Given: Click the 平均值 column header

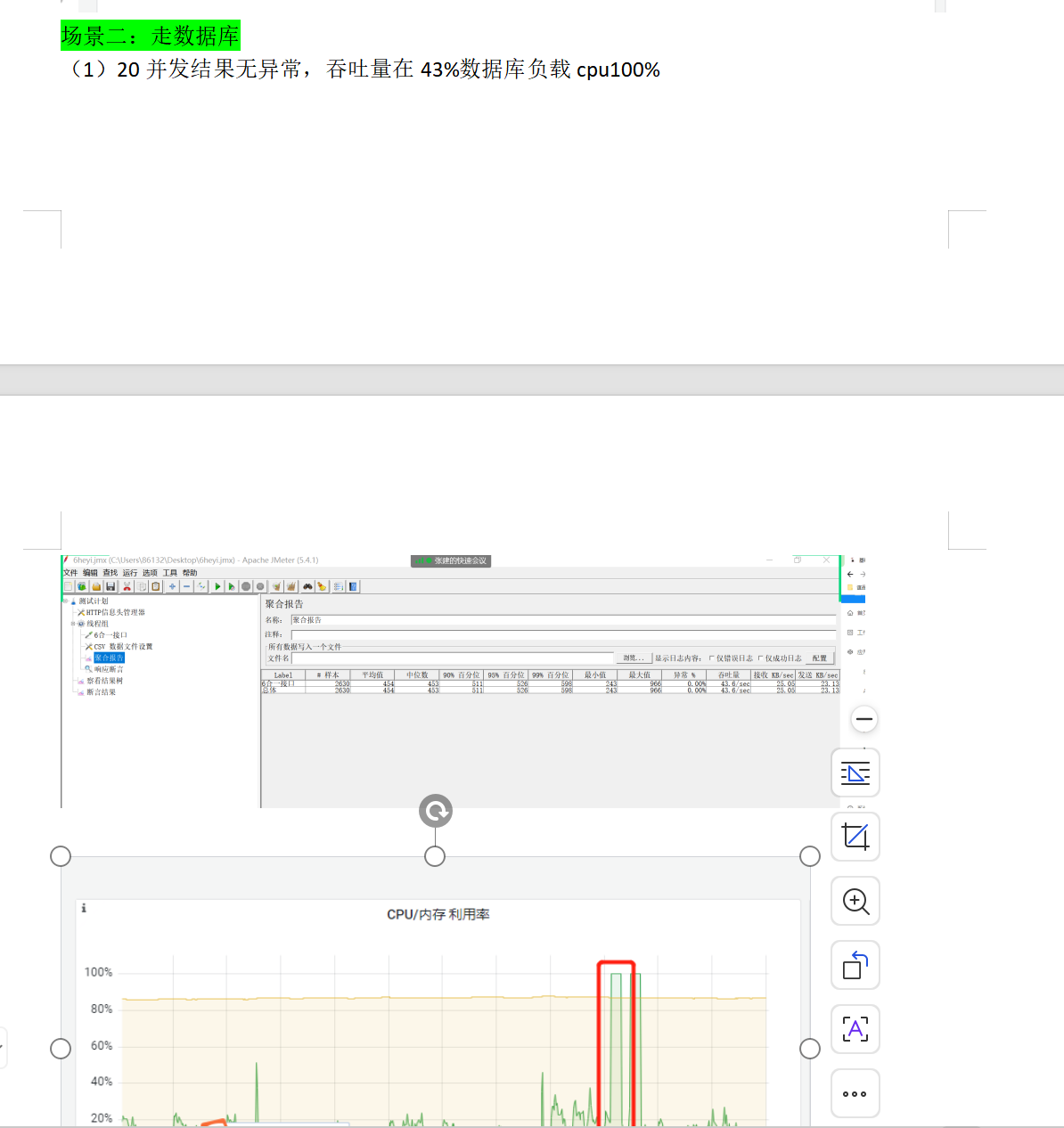Looking at the screenshot, I should tap(372, 674).
